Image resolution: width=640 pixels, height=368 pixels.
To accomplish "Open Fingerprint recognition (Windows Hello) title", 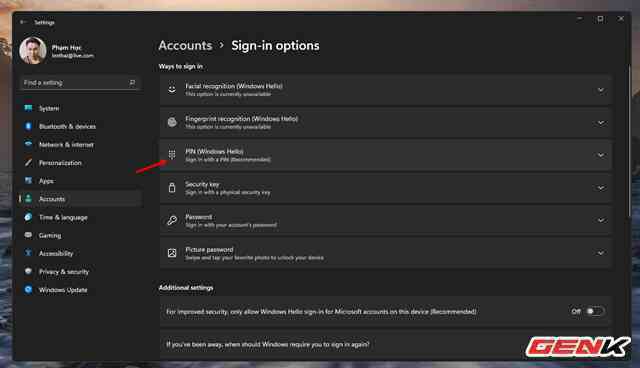I will click(242, 119).
